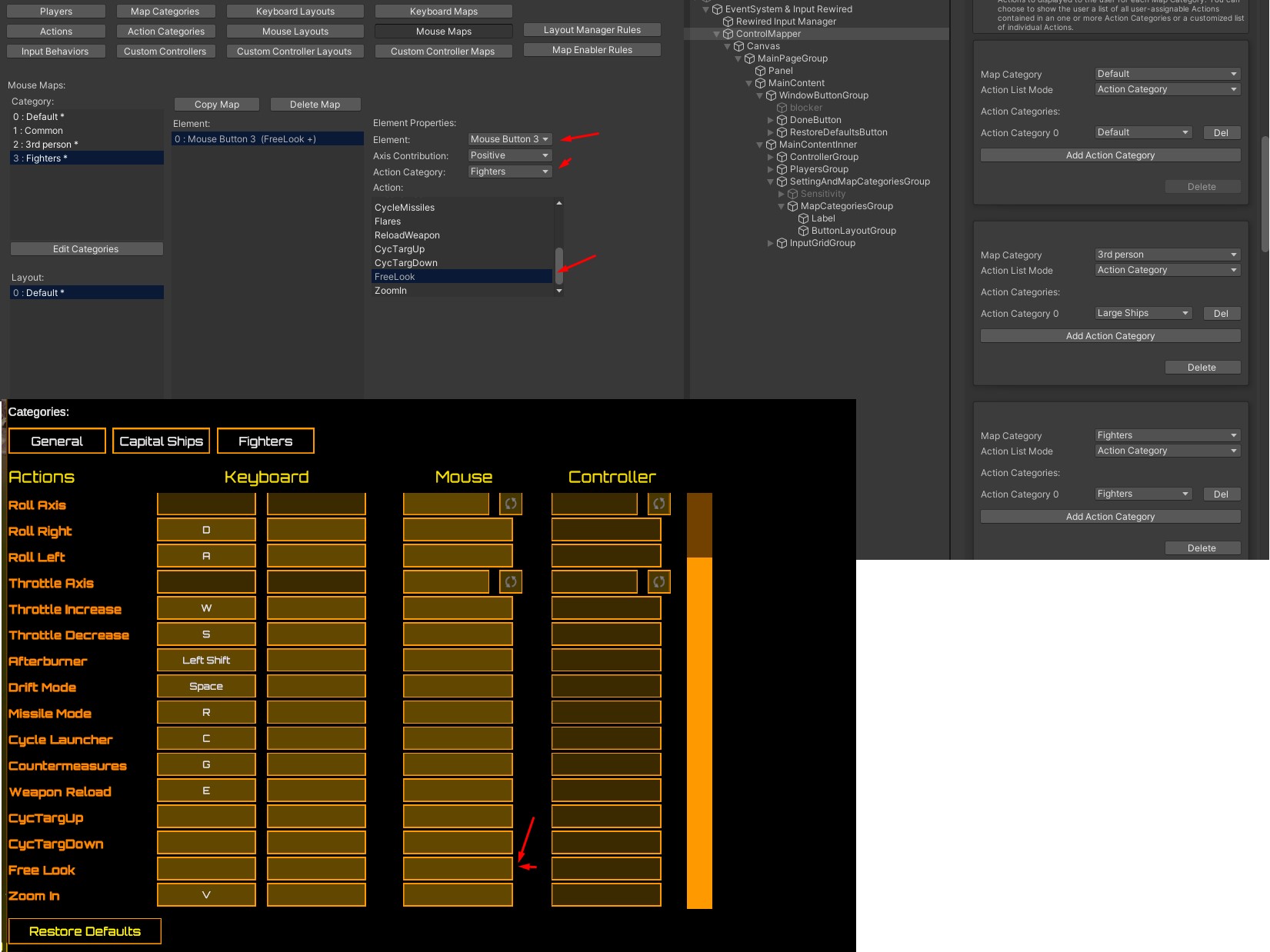Open the Action Category dropdown set to Fighters
Image resolution: width=1270 pixels, height=952 pixels.
(x=509, y=171)
